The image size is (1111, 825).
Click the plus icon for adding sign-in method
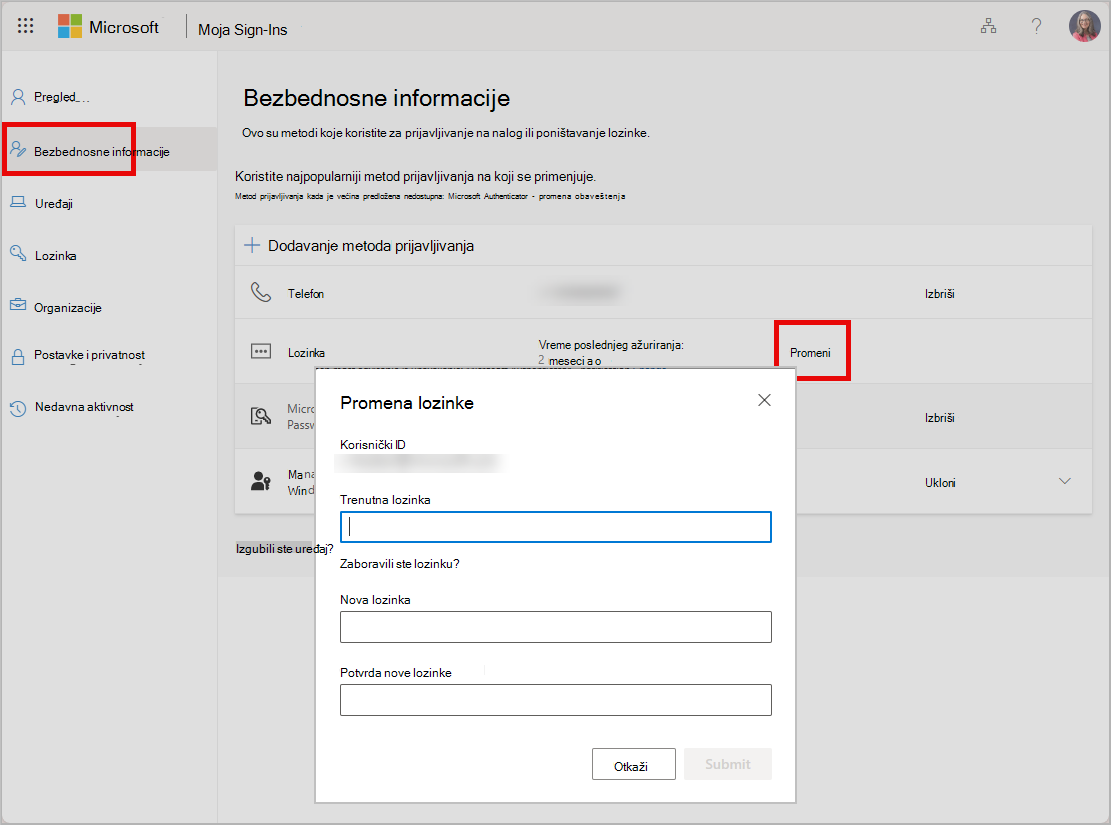tap(252, 245)
